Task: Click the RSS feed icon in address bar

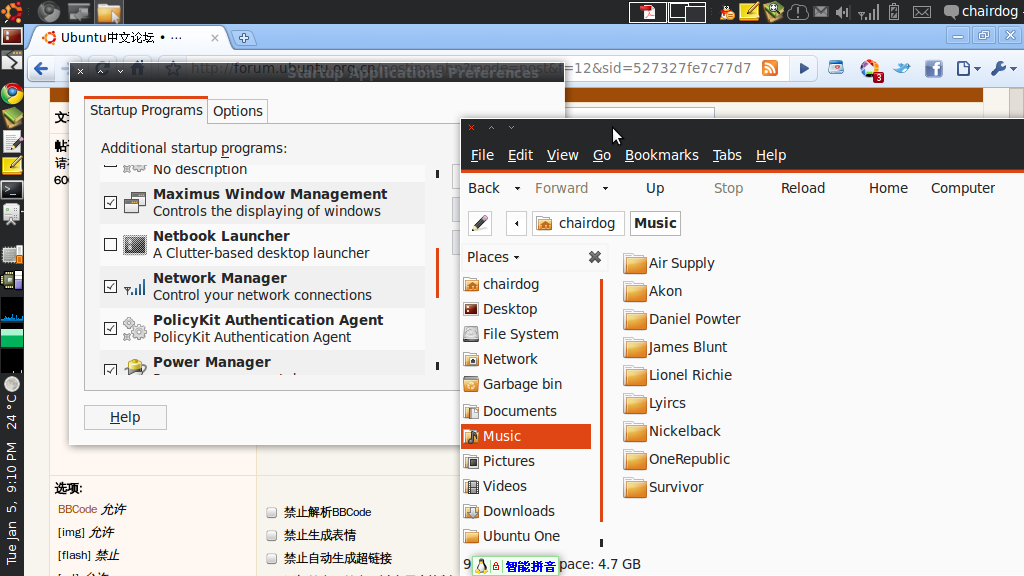Action: click(x=770, y=69)
